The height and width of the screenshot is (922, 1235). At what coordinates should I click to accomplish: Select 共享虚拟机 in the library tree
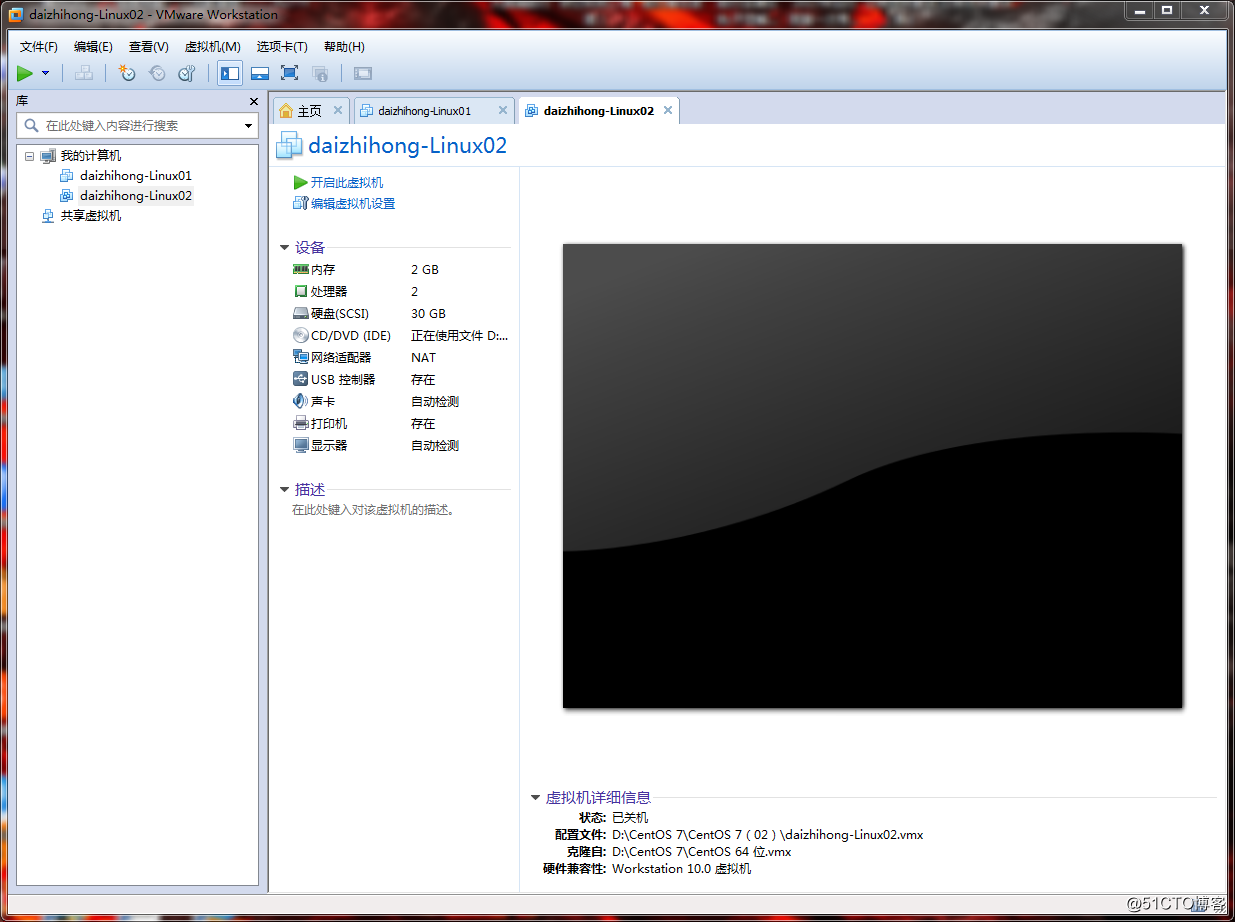pos(91,216)
